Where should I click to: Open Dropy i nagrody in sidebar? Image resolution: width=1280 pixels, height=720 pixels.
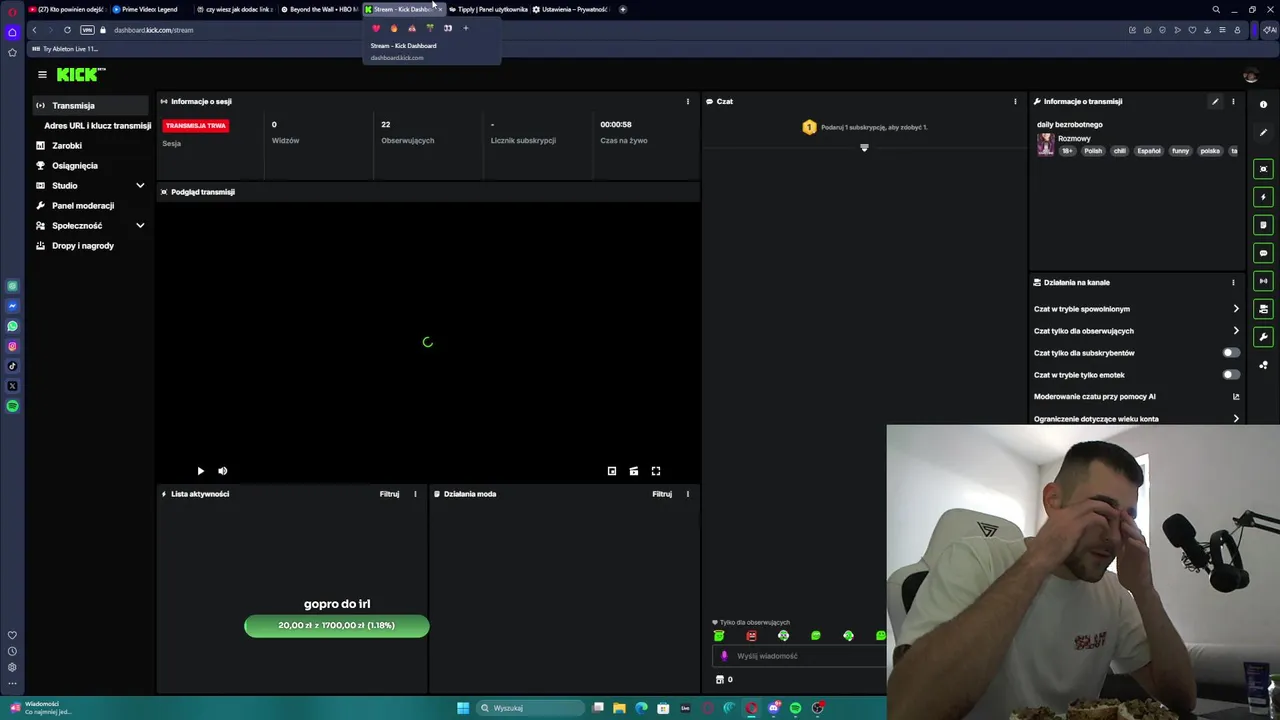coord(83,246)
